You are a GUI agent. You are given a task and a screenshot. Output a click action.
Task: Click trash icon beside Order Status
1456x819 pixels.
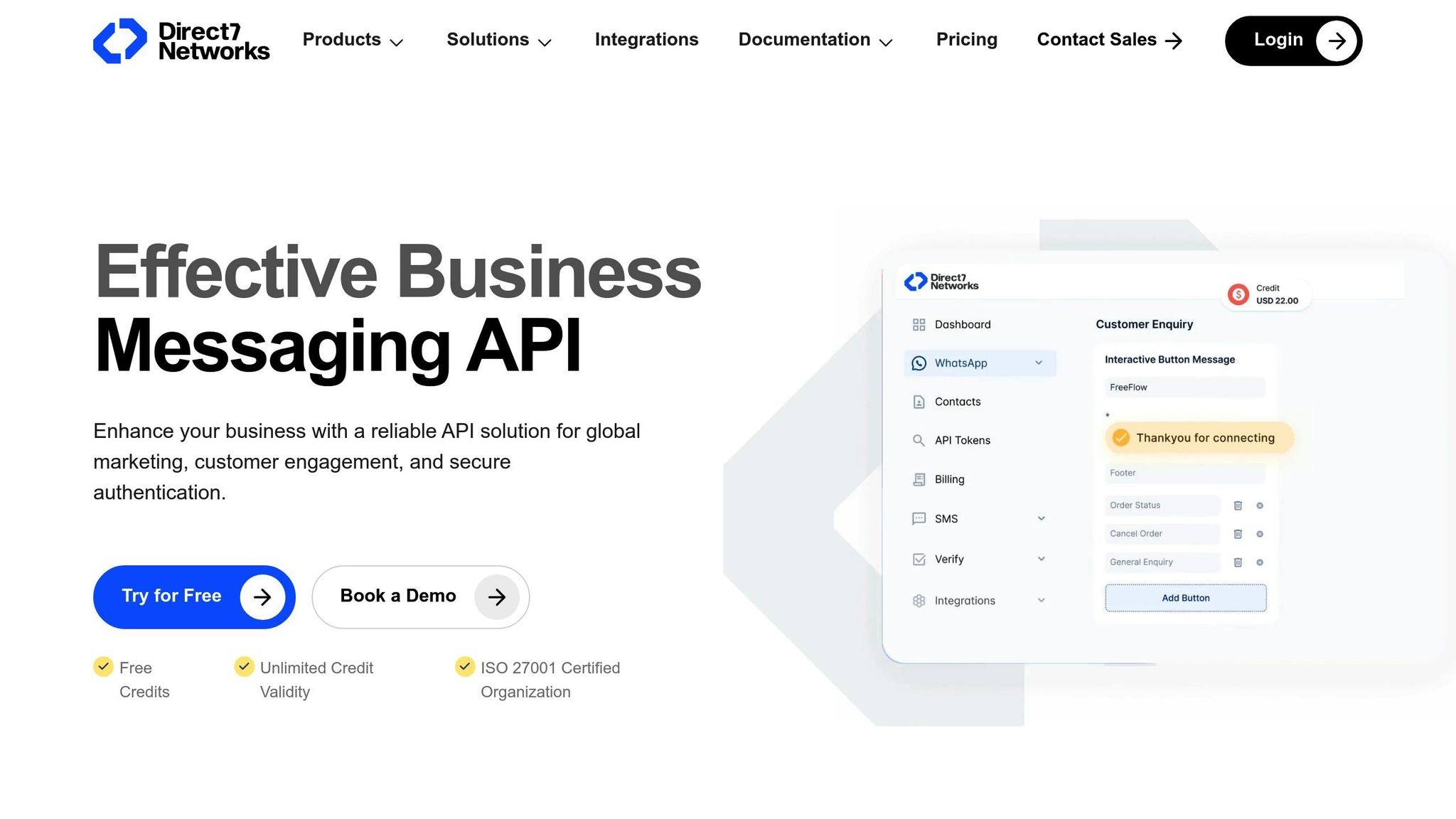(1238, 505)
